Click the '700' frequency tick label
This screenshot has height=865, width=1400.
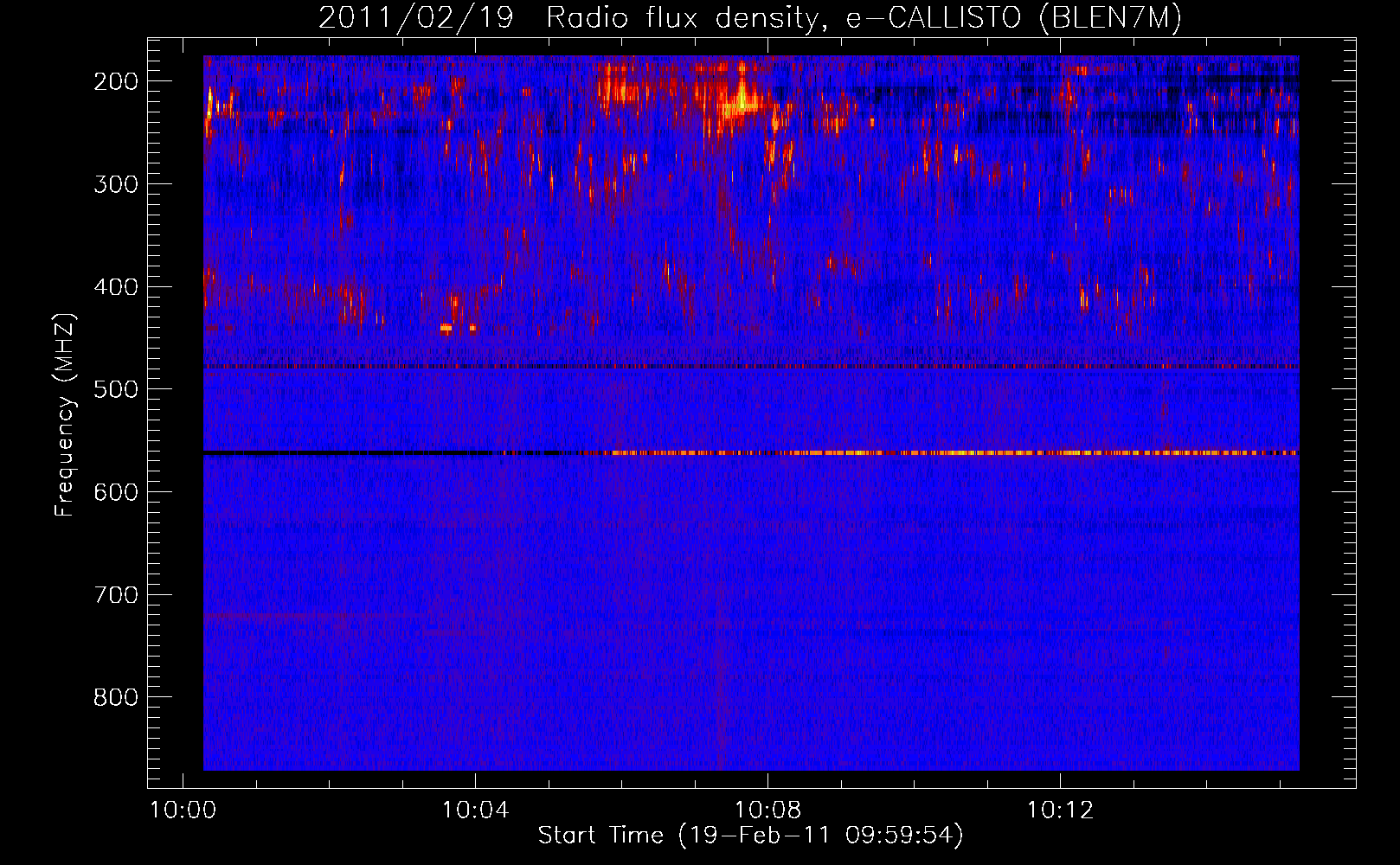pyautogui.click(x=116, y=595)
